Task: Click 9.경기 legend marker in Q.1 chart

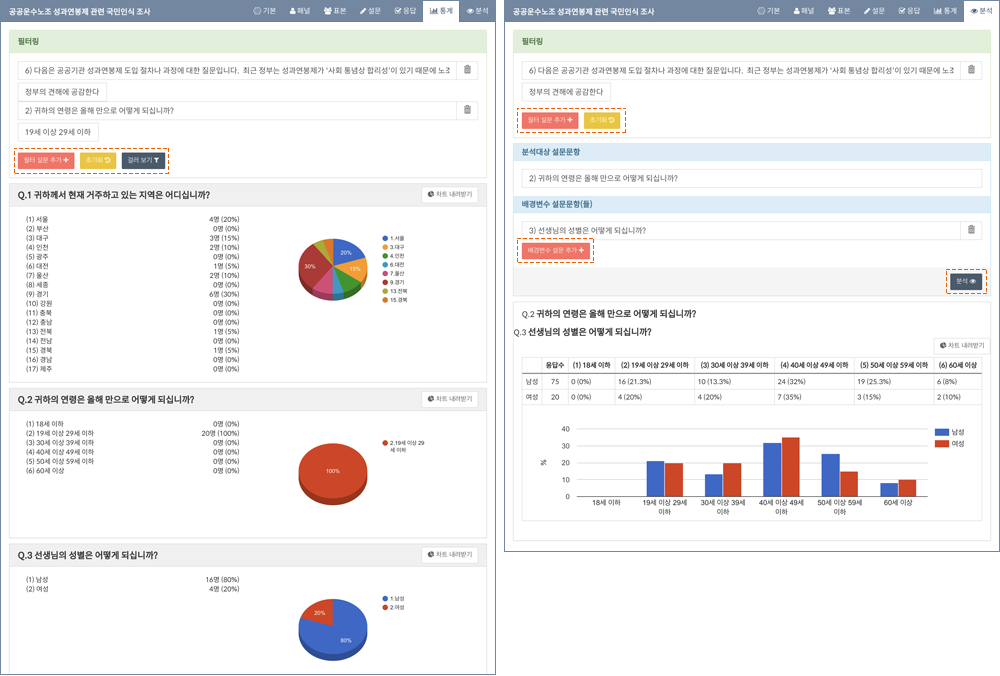Action: [x=385, y=282]
